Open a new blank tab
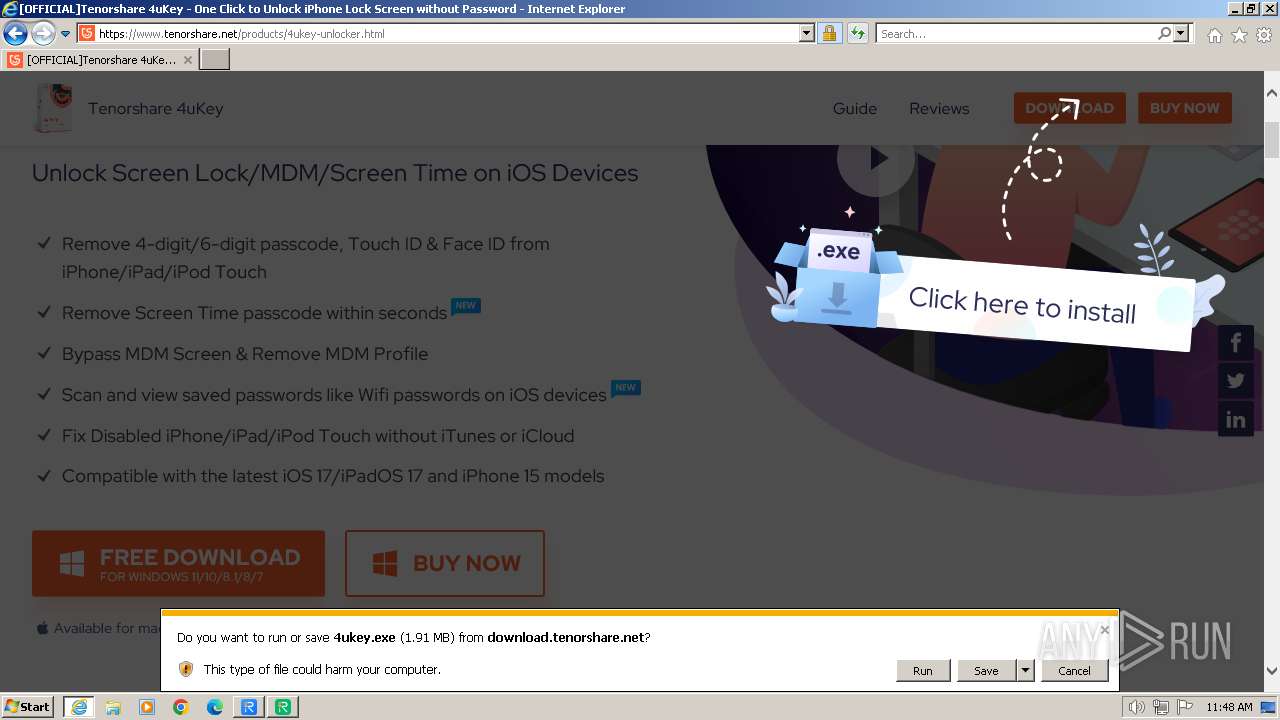The image size is (1280, 720). point(215,59)
